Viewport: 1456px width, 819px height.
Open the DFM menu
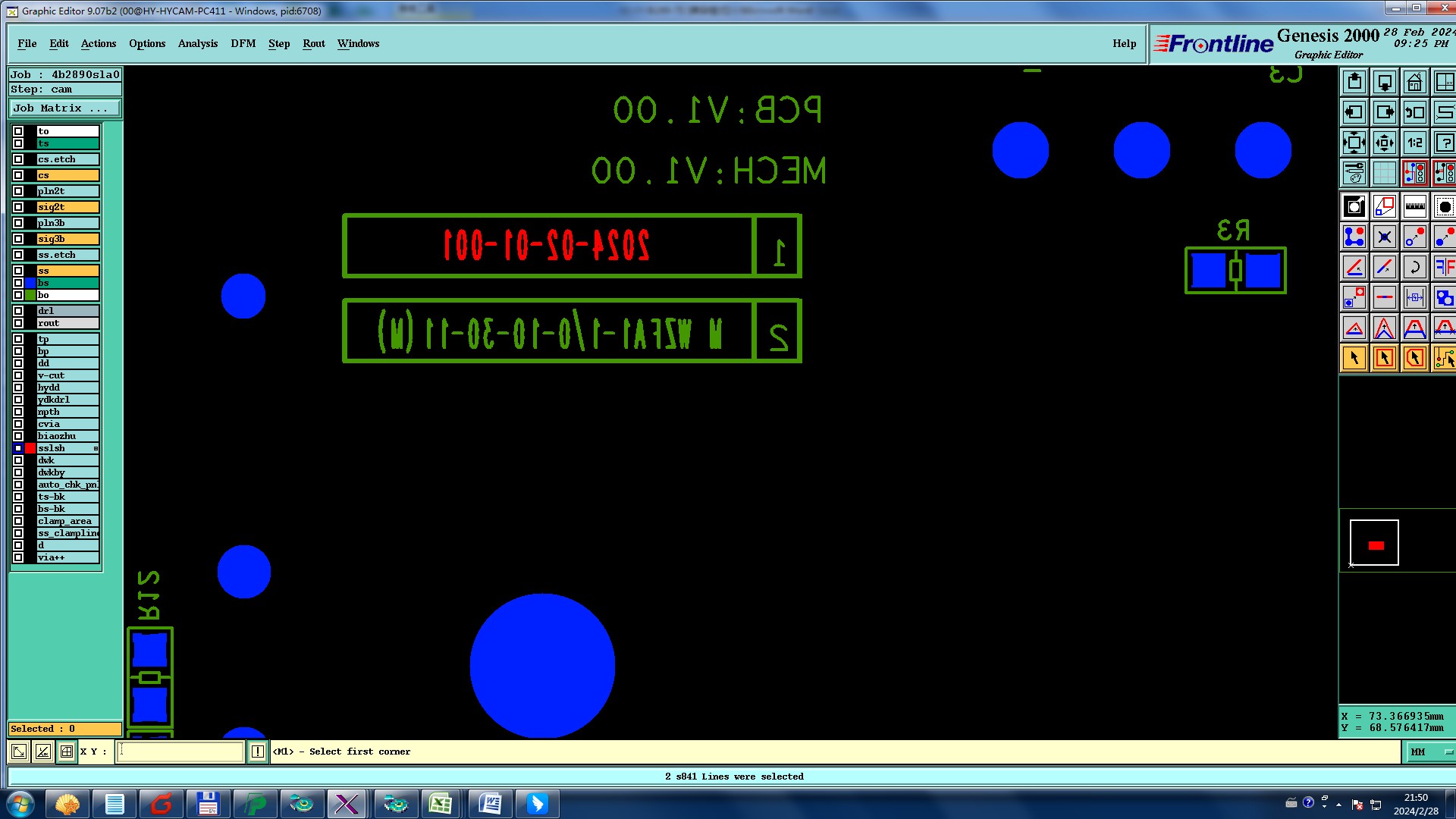[x=243, y=44]
